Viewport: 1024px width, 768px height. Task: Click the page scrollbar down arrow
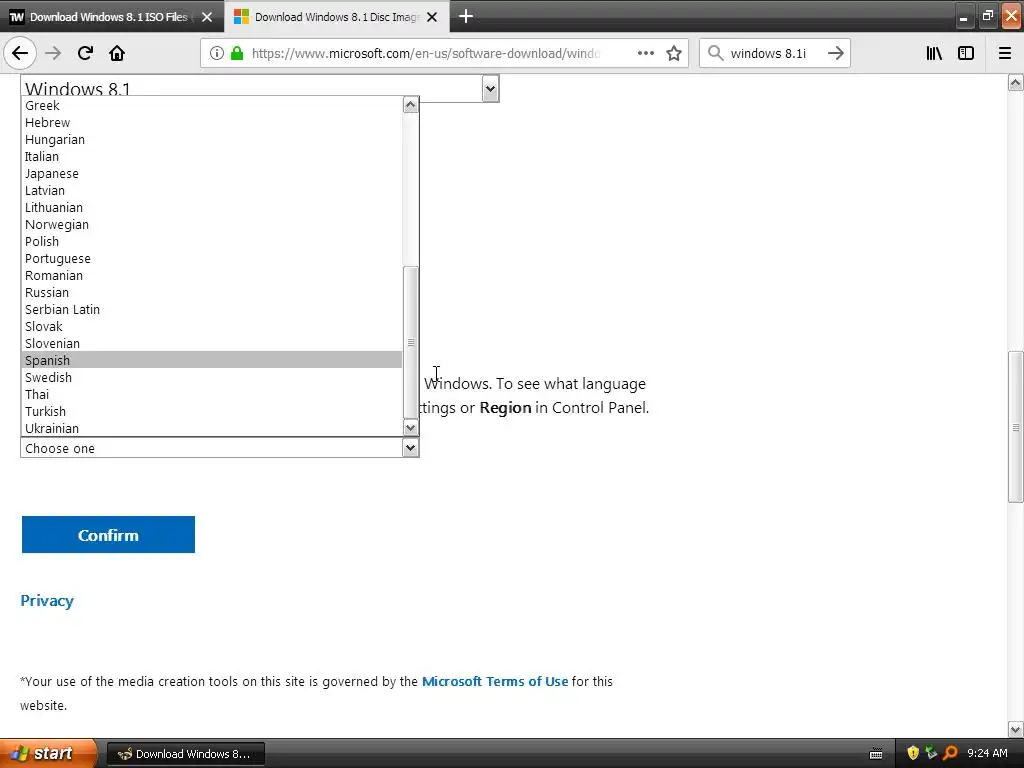[x=1015, y=729]
